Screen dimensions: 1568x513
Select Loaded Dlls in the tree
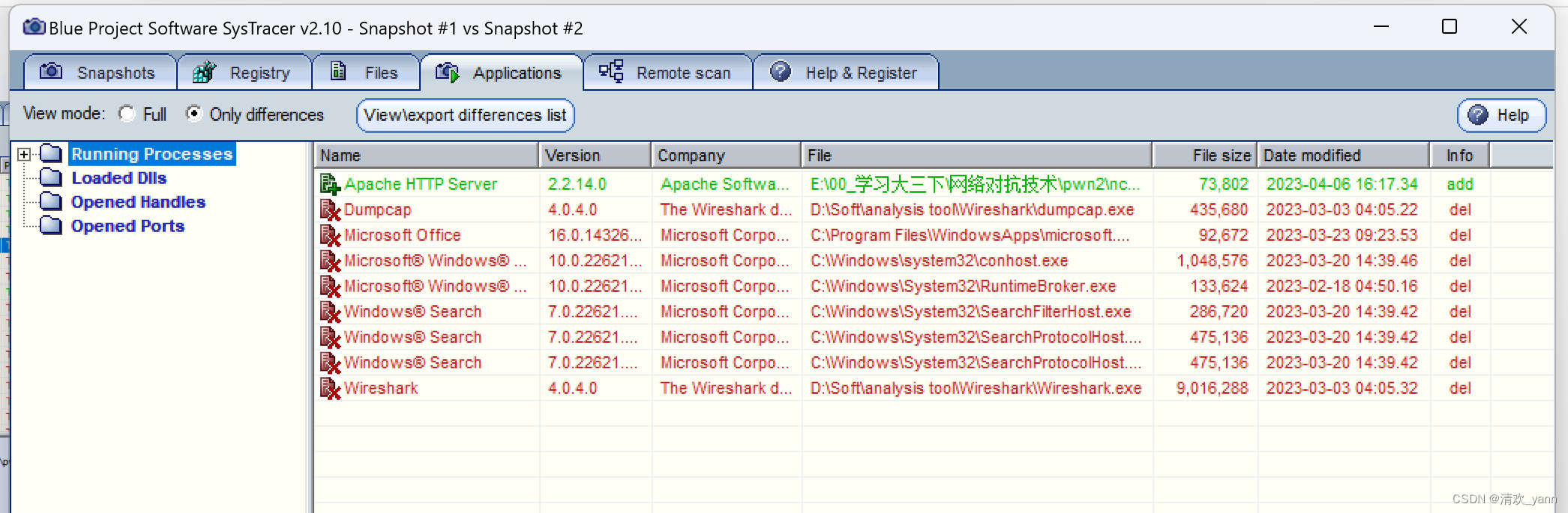(119, 178)
